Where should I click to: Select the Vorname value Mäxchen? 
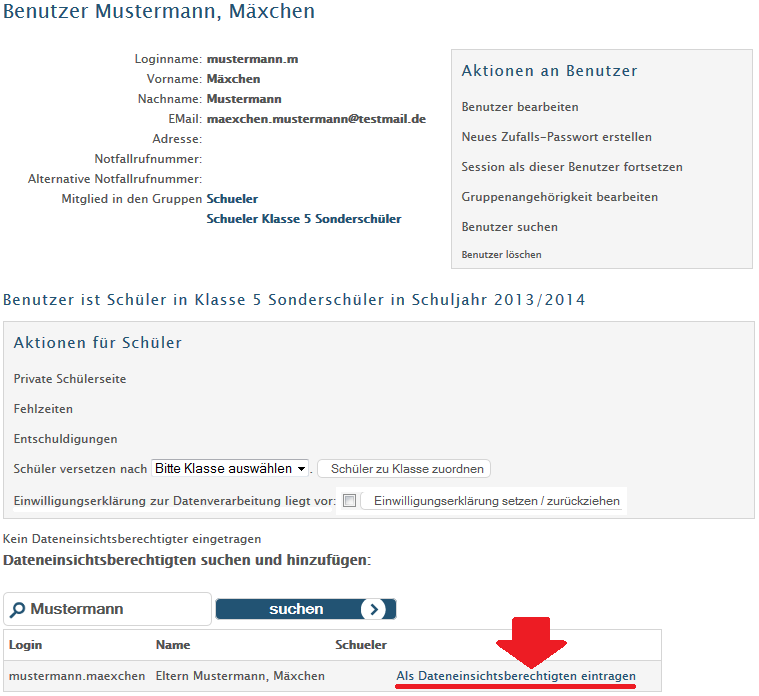click(233, 79)
